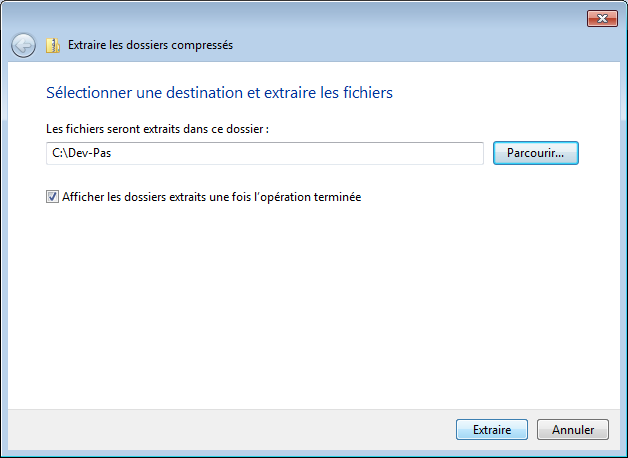Click the zipped folder icon in the header
Screen dimensions: 628x458
tap(53, 45)
